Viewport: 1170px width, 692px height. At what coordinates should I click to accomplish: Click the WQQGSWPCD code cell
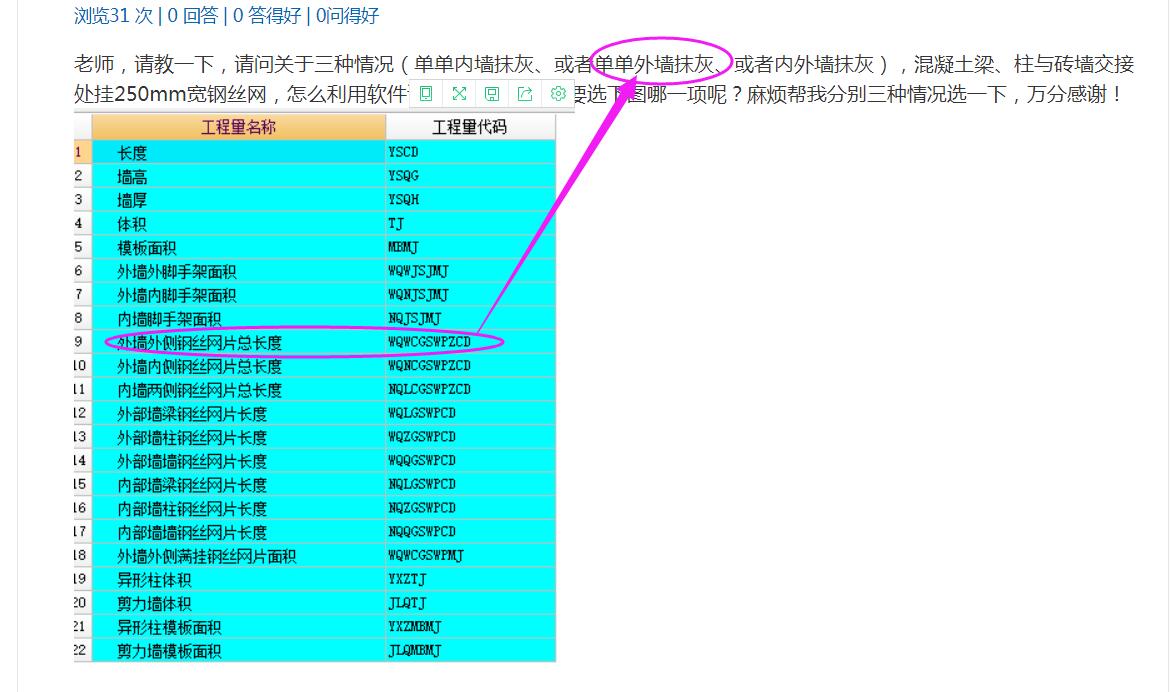pyautogui.click(x=470, y=461)
